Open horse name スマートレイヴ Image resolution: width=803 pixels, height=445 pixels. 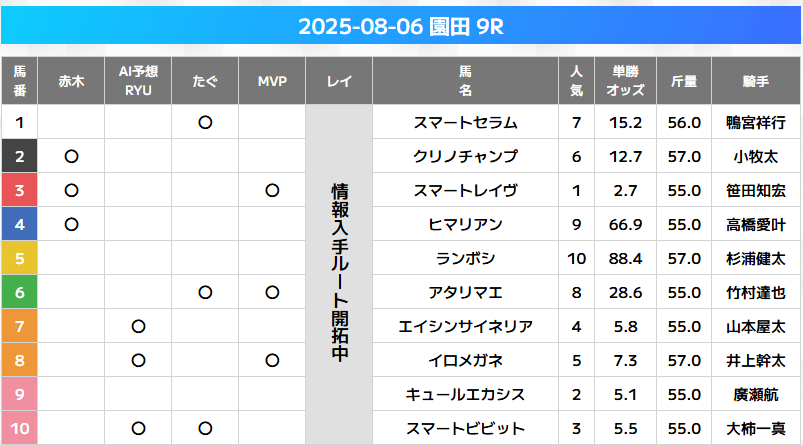[x=465, y=190]
